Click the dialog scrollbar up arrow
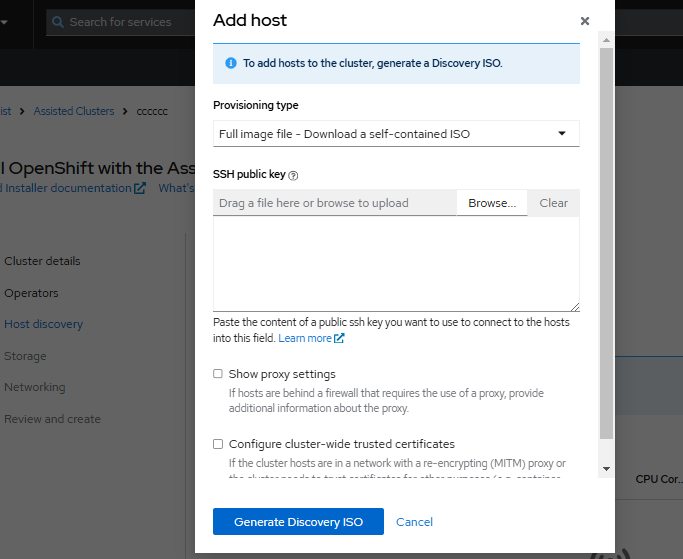Screen dimensions: 683x559 [x=606, y=38]
